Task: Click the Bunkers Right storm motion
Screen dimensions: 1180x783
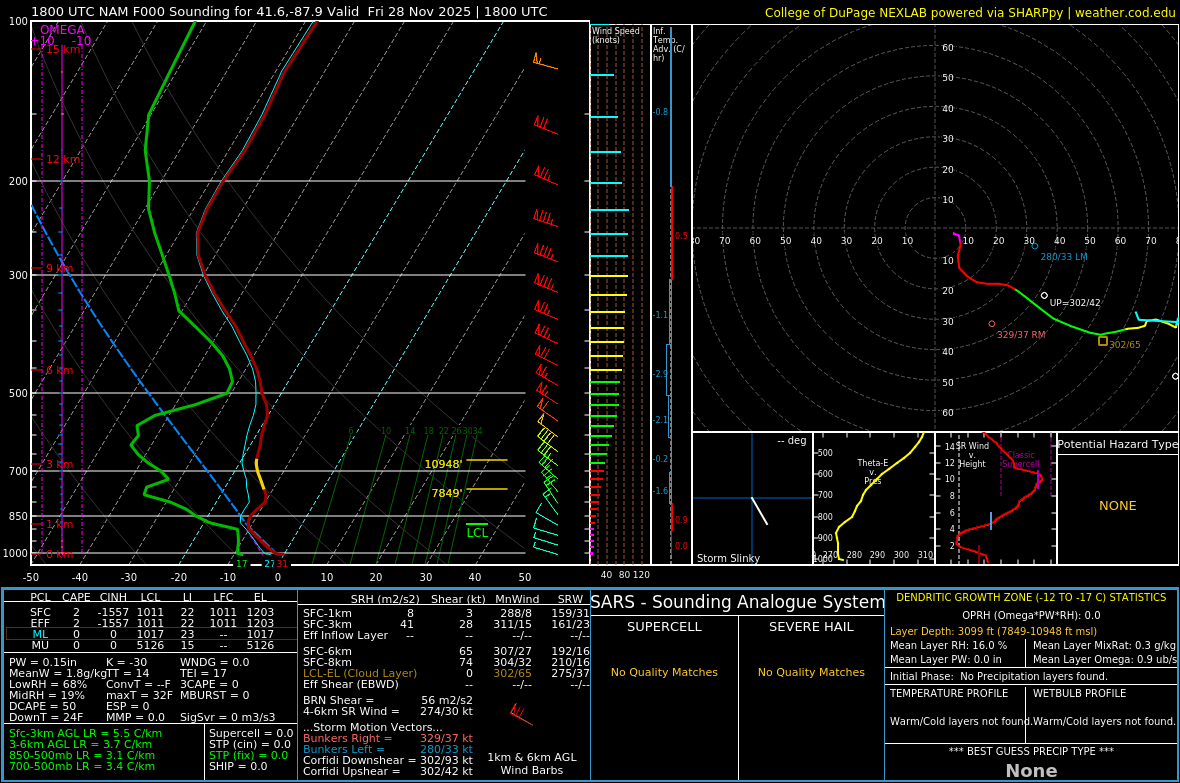Action: click(x=388, y=739)
